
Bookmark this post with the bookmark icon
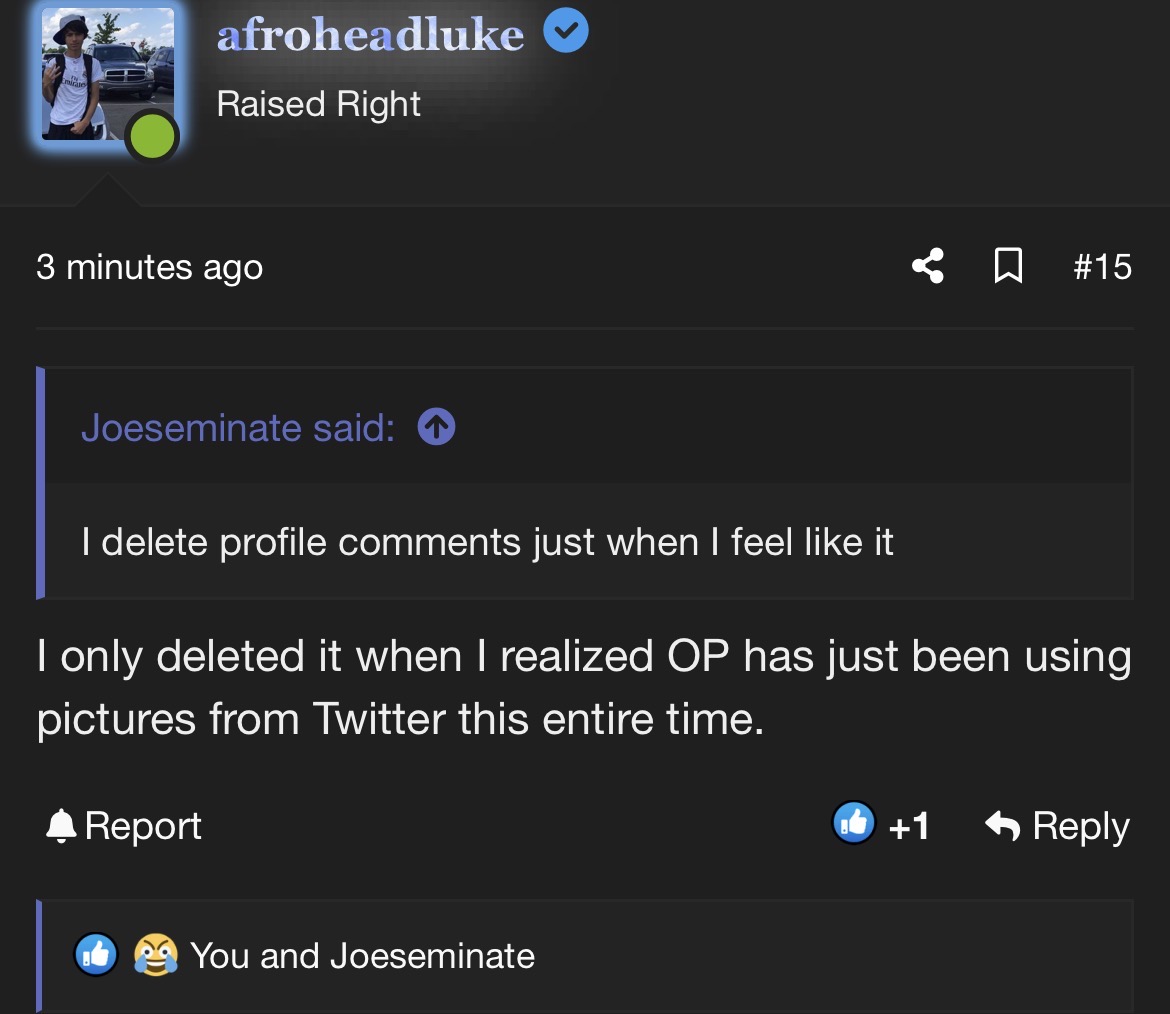click(1008, 266)
